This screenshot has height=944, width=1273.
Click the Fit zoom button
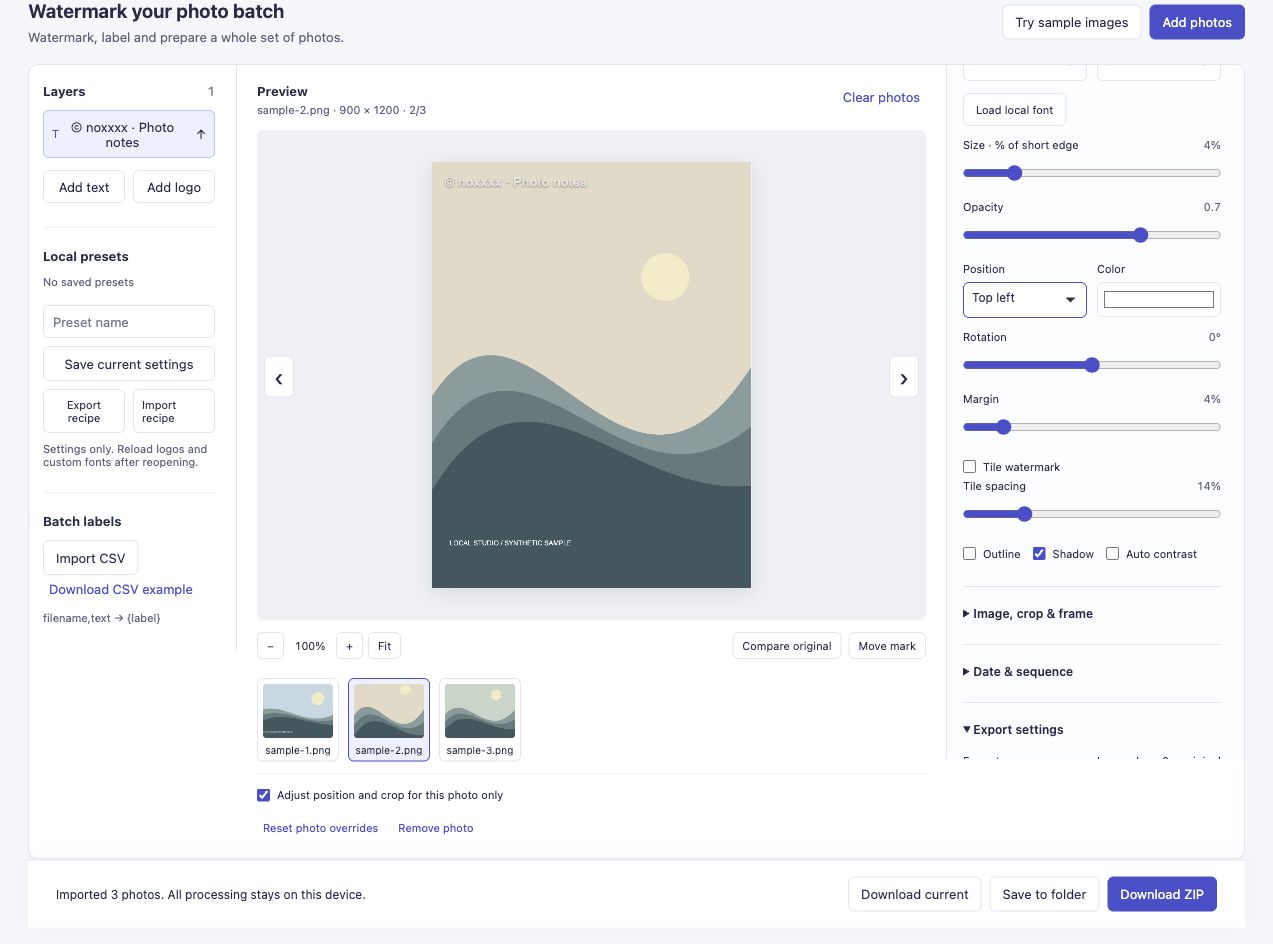[385, 646]
